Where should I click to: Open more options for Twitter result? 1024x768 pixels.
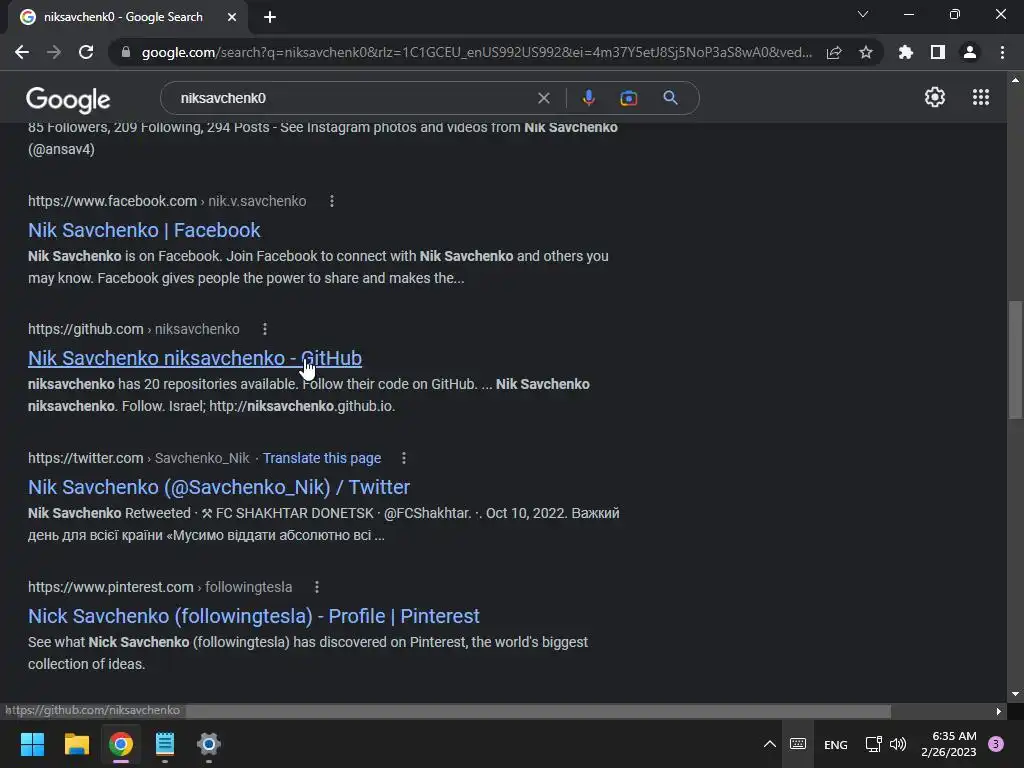click(x=404, y=458)
